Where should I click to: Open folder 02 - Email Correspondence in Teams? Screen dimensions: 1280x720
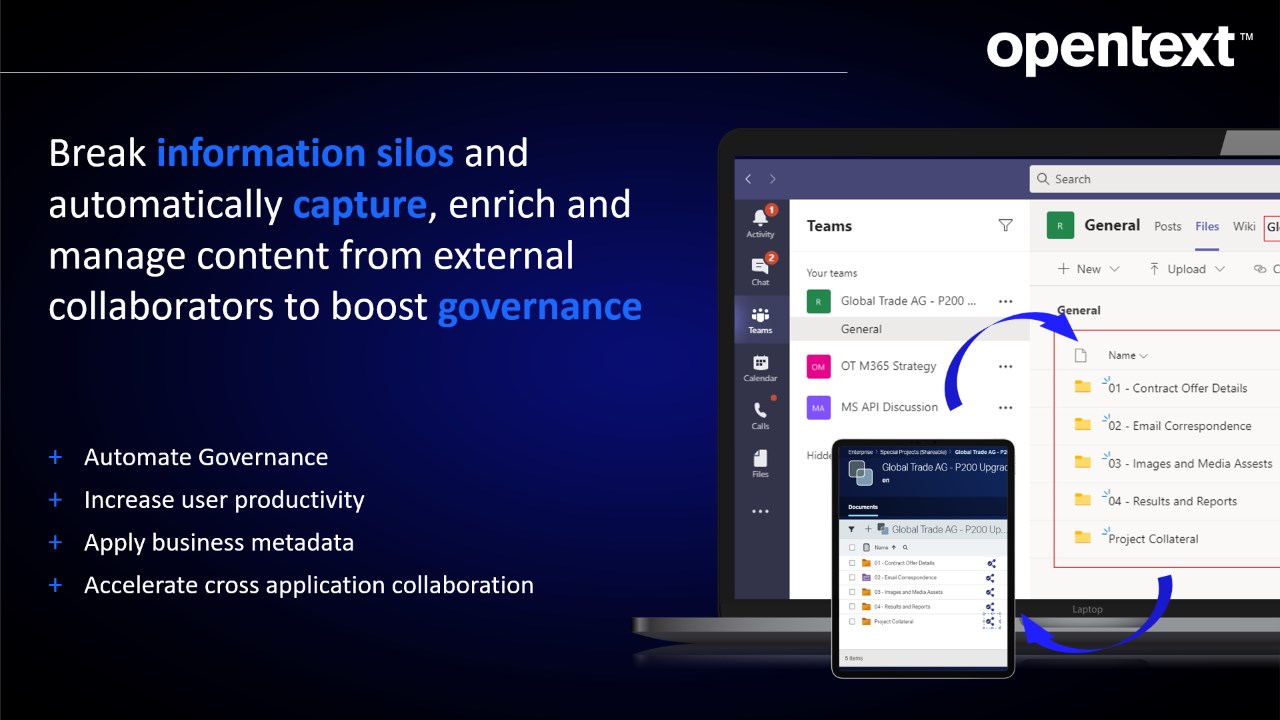pos(1180,426)
